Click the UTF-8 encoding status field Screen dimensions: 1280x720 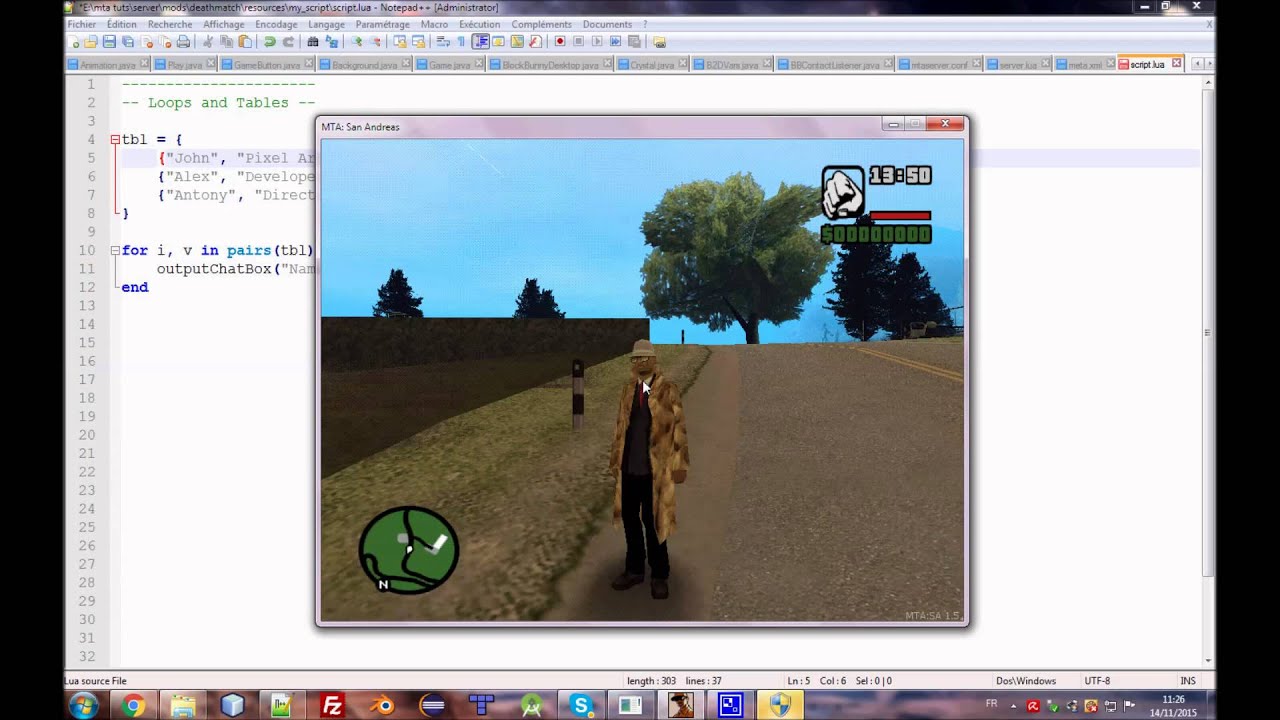click(x=1097, y=681)
